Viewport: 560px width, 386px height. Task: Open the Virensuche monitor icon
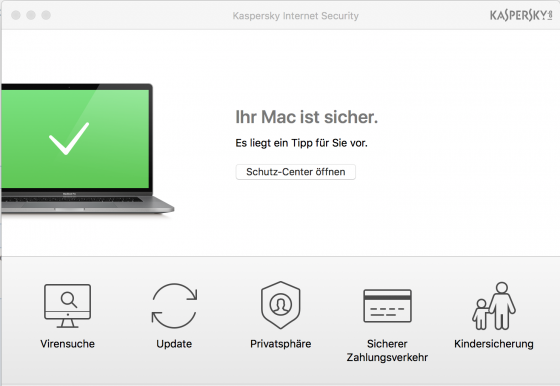click(x=68, y=306)
